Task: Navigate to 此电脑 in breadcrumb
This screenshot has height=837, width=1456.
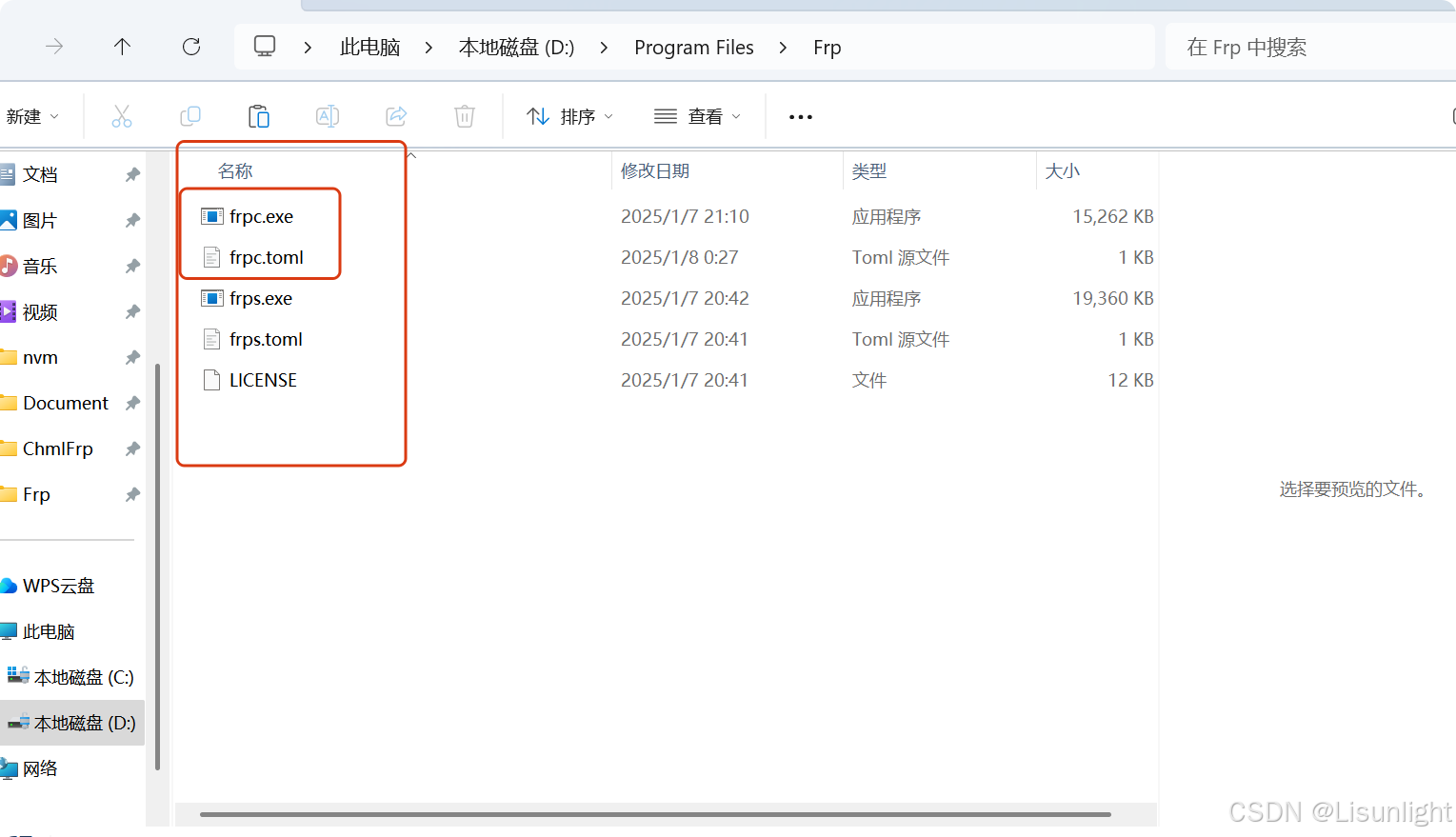Action: point(369,48)
